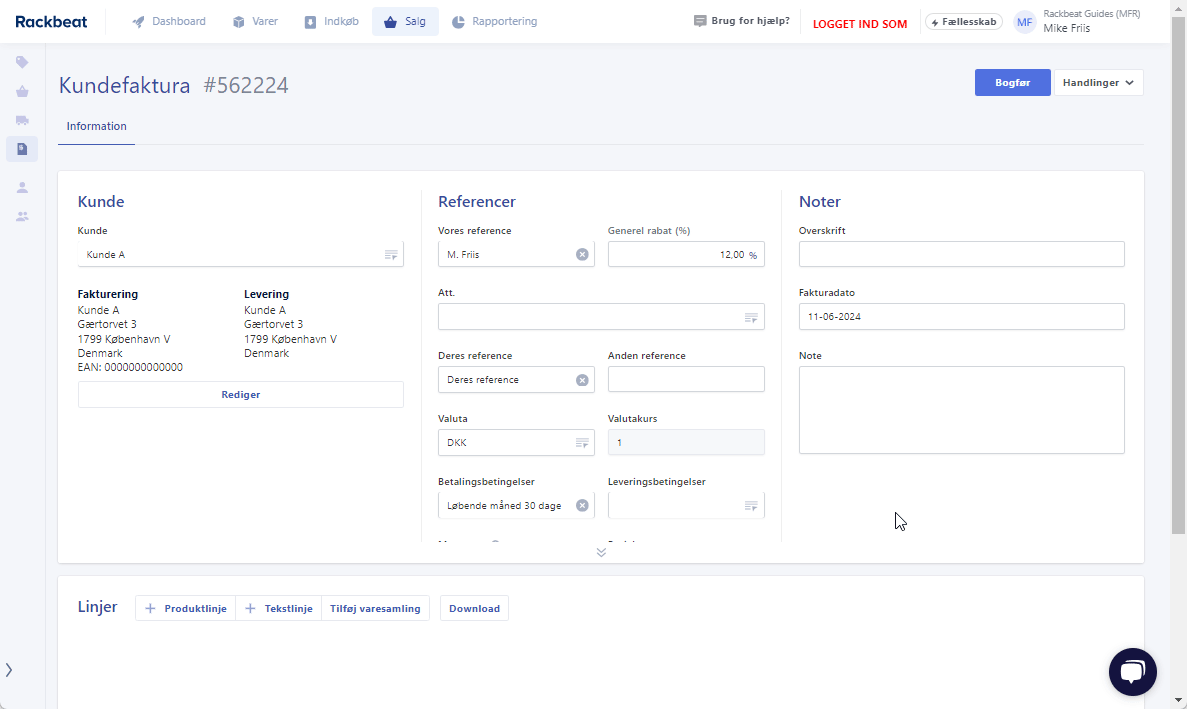1187x709 pixels.
Task: Add a new Produktlinje
Action: [x=186, y=608]
